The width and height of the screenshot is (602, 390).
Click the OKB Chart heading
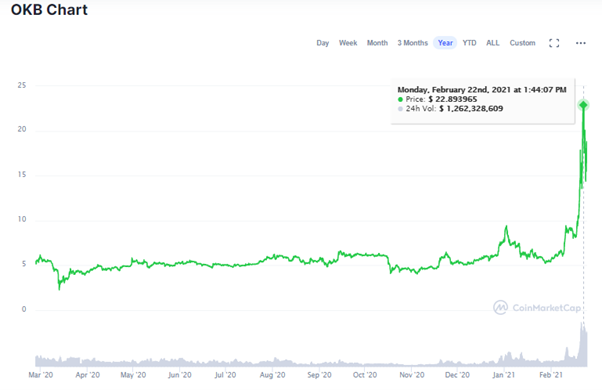pyautogui.click(x=49, y=10)
